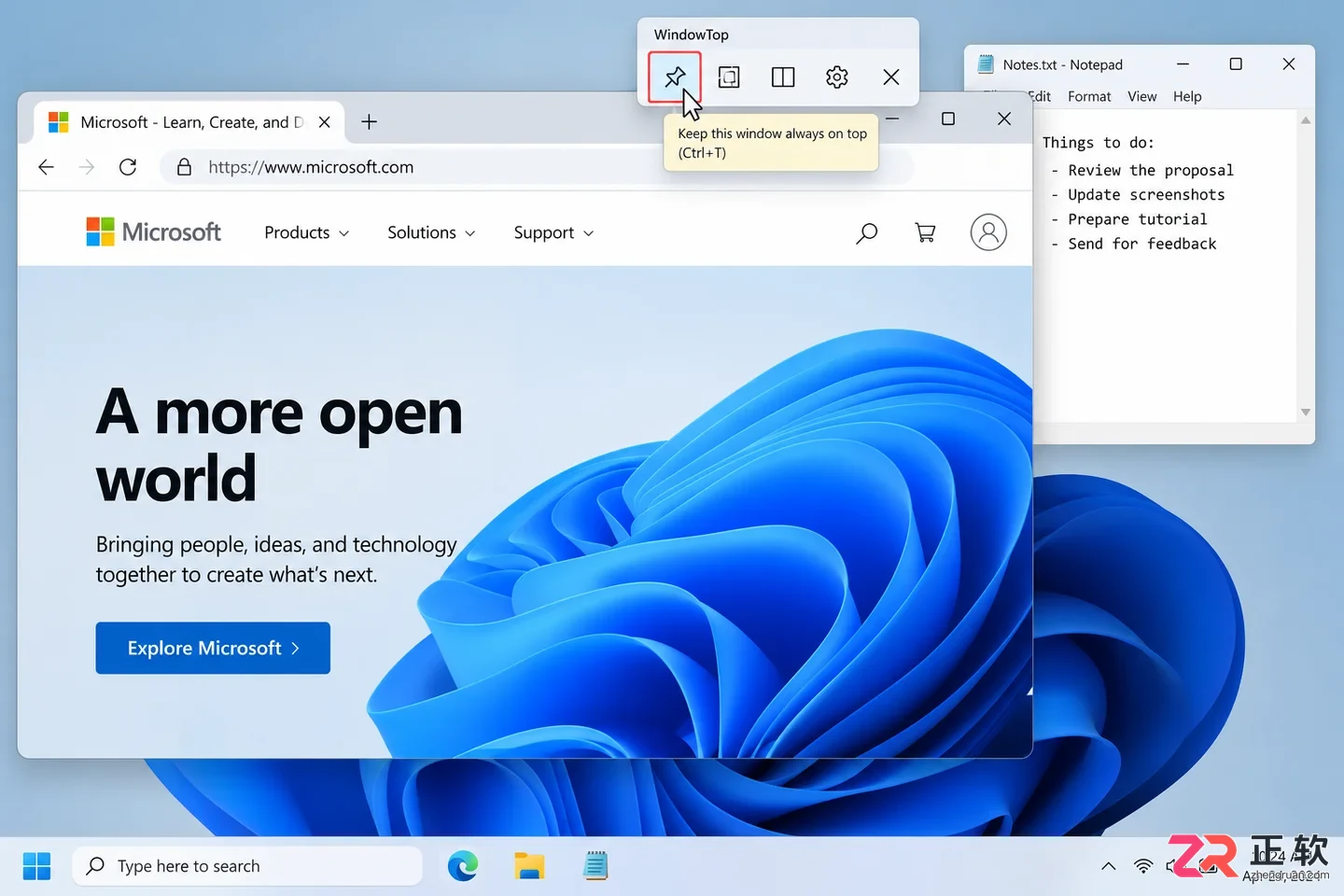The height and width of the screenshot is (896, 1344).
Task: Open a new browser tab
Action: tap(370, 121)
